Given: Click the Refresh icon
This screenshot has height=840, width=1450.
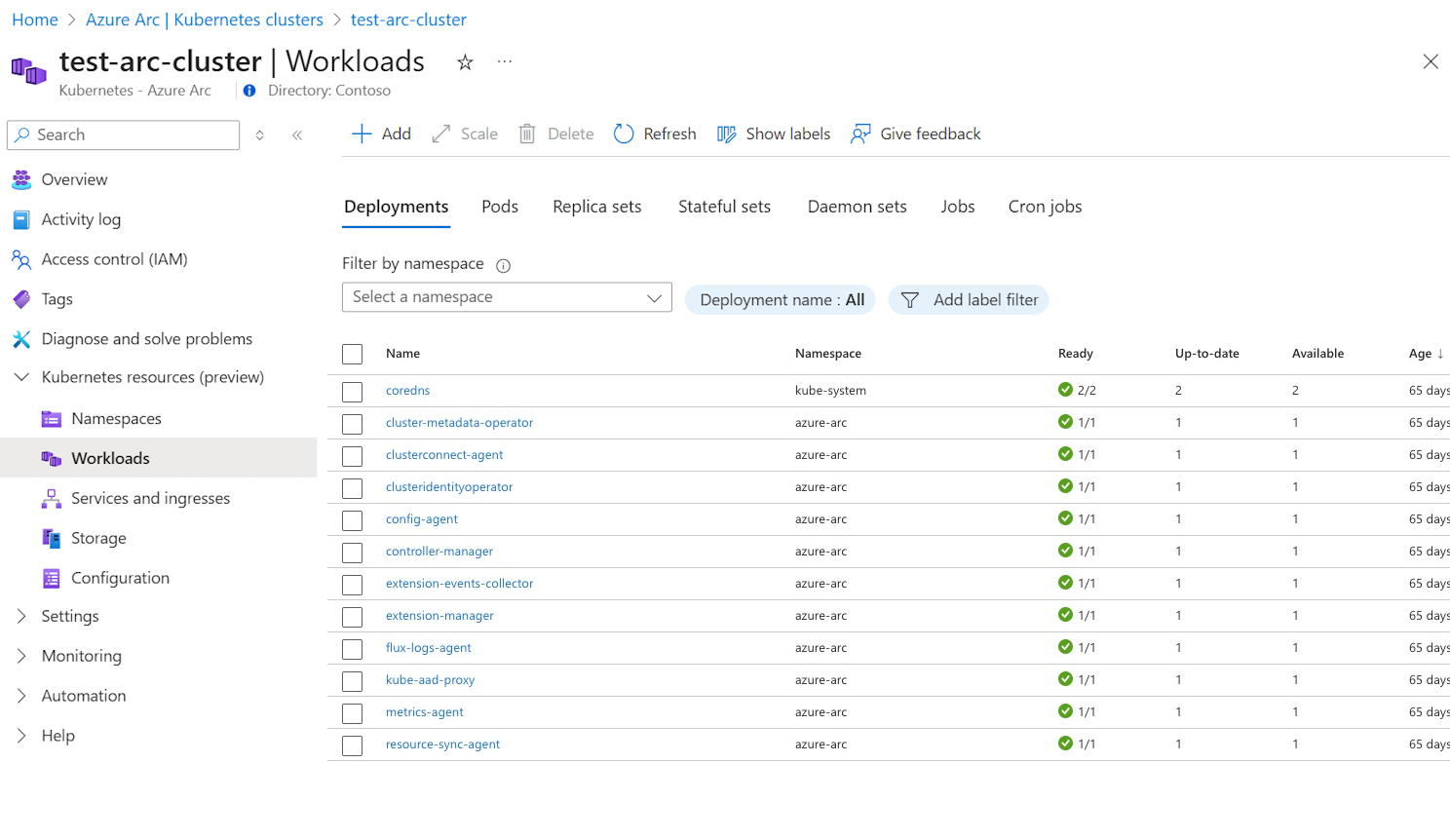Looking at the screenshot, I should (x=623, y=134).
